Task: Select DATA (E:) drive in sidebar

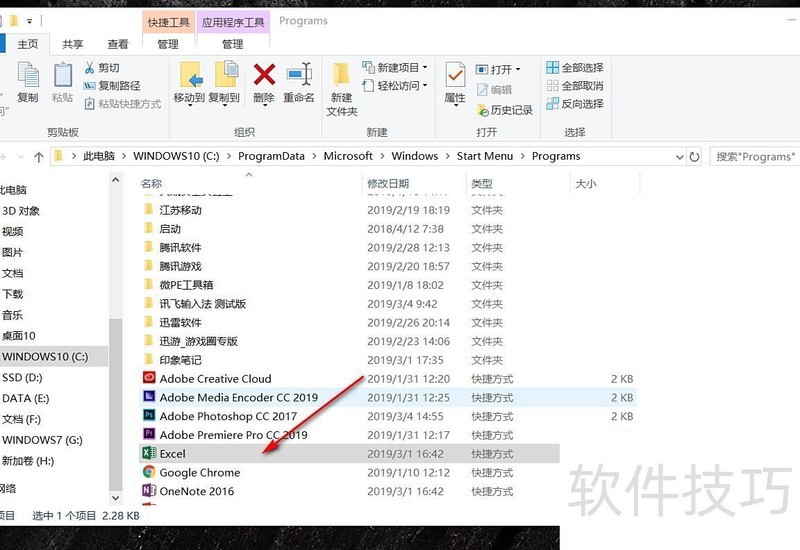Action: [26, 398]
